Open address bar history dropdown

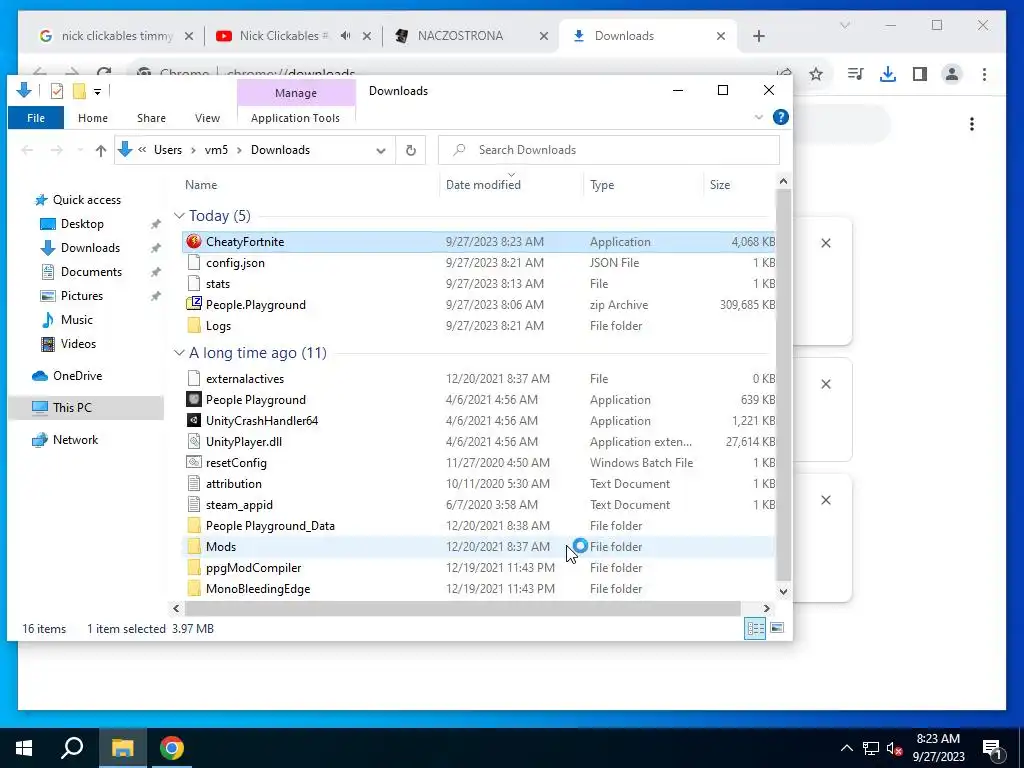point(381,151)
